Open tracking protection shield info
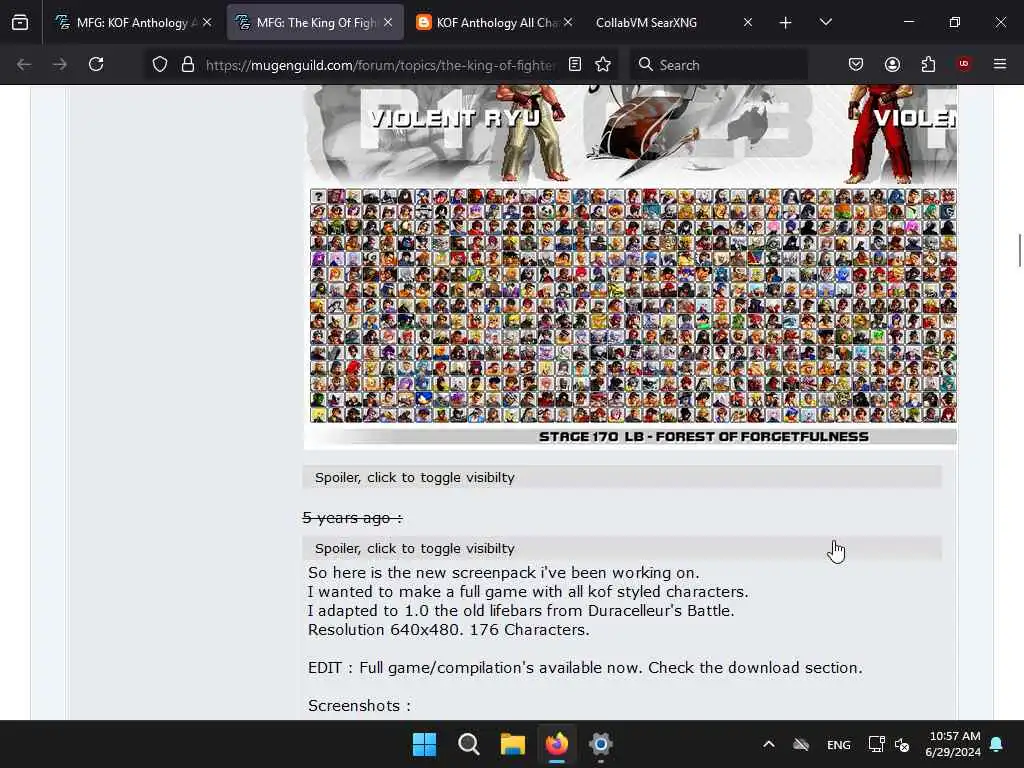1024x768 pixels. pyautogui.click(x=160, y=65)
